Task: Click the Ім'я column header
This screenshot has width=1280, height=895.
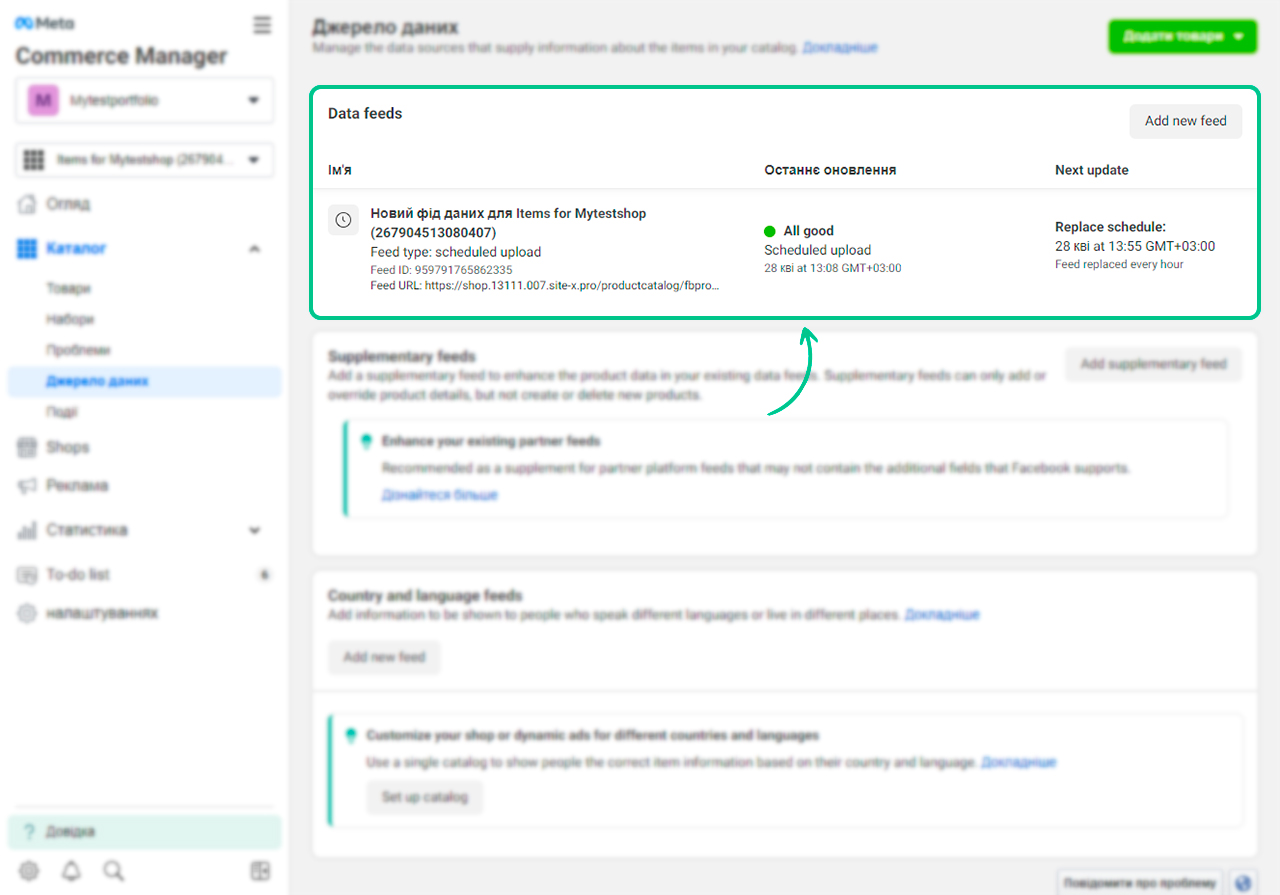Action: coord(340,170)
